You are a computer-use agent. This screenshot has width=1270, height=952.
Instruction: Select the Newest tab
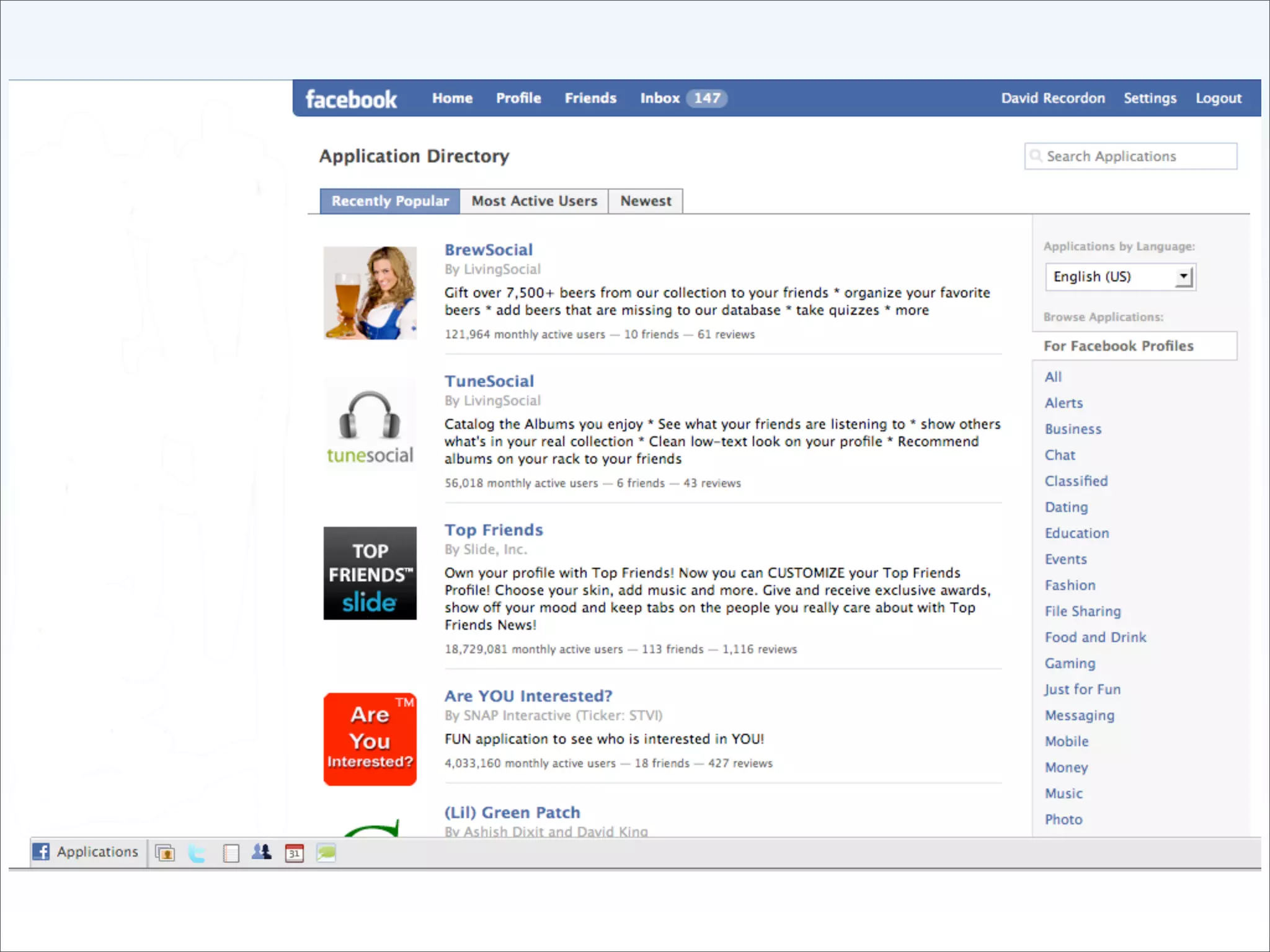[x=646, y=201]
